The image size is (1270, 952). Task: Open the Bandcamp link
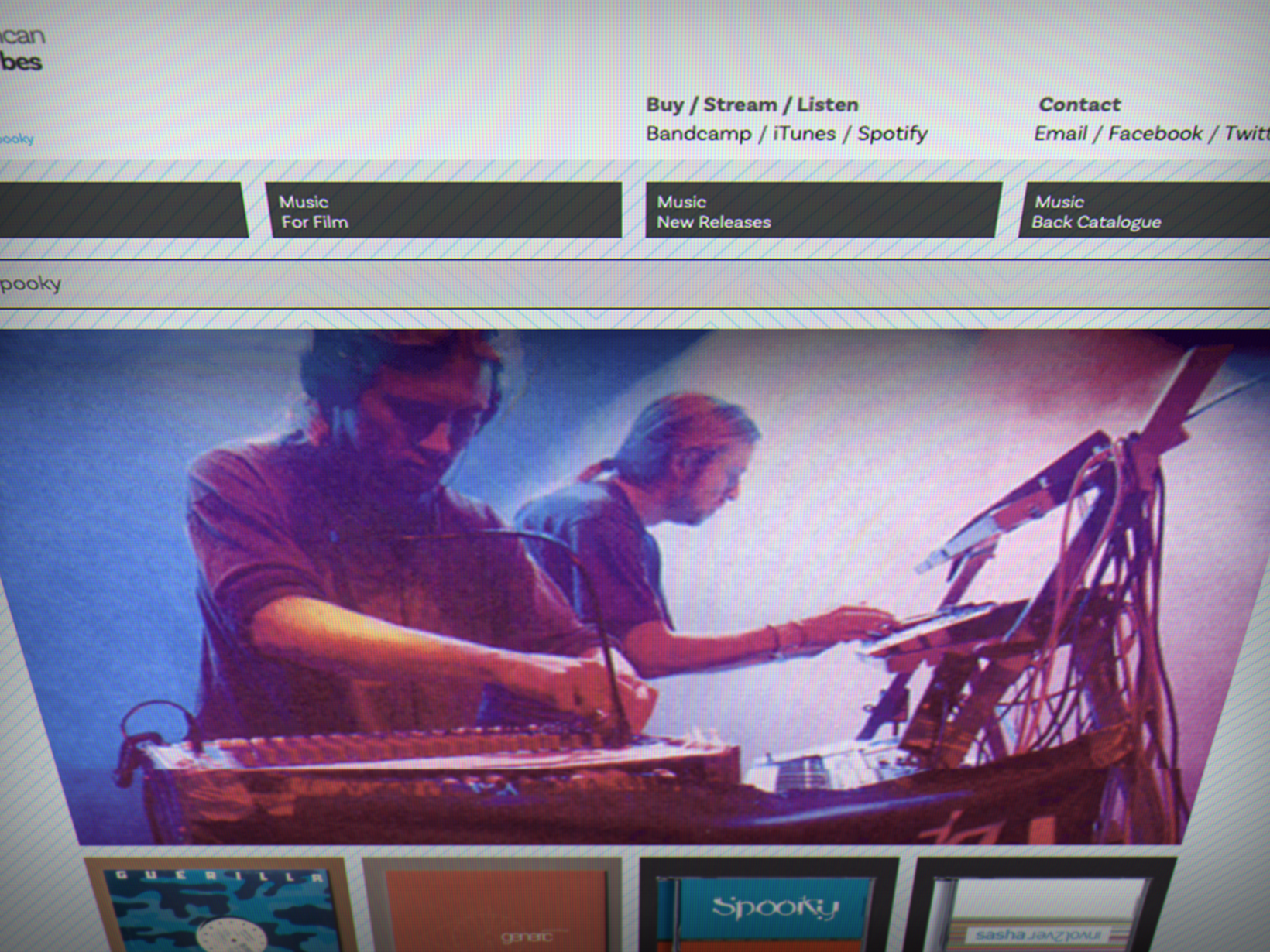tap(698, 134)
